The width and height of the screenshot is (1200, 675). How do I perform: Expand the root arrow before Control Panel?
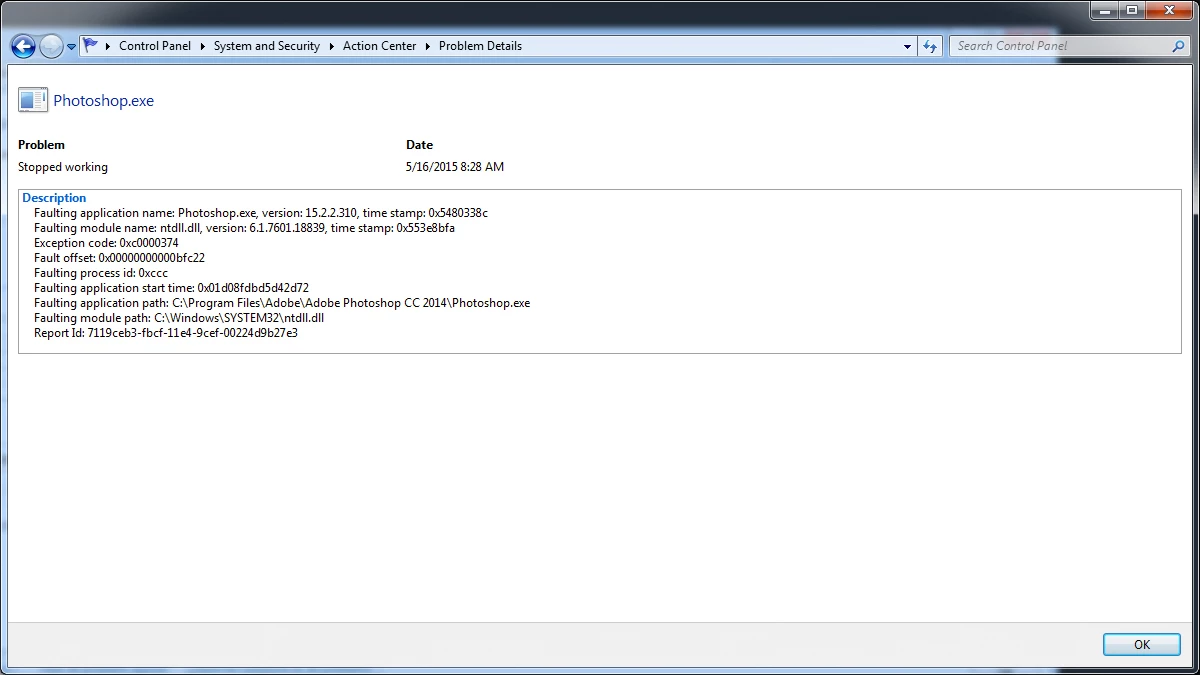coord(108,46)
